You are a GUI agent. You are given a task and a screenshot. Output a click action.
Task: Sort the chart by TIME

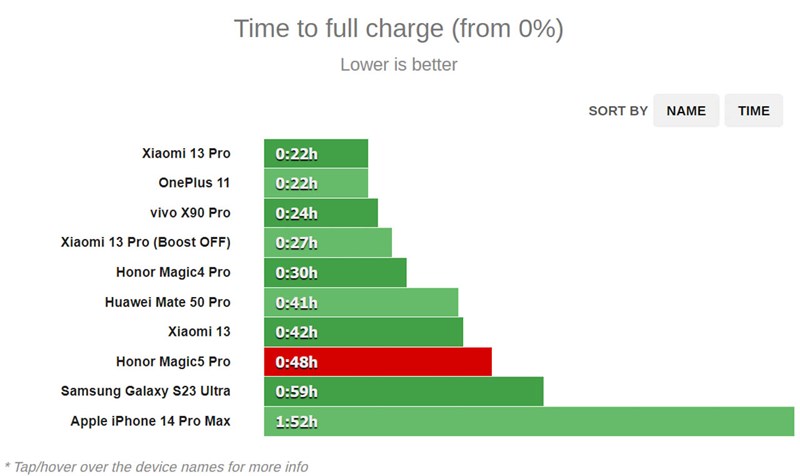pyautogui.click(x=753, y=111)
